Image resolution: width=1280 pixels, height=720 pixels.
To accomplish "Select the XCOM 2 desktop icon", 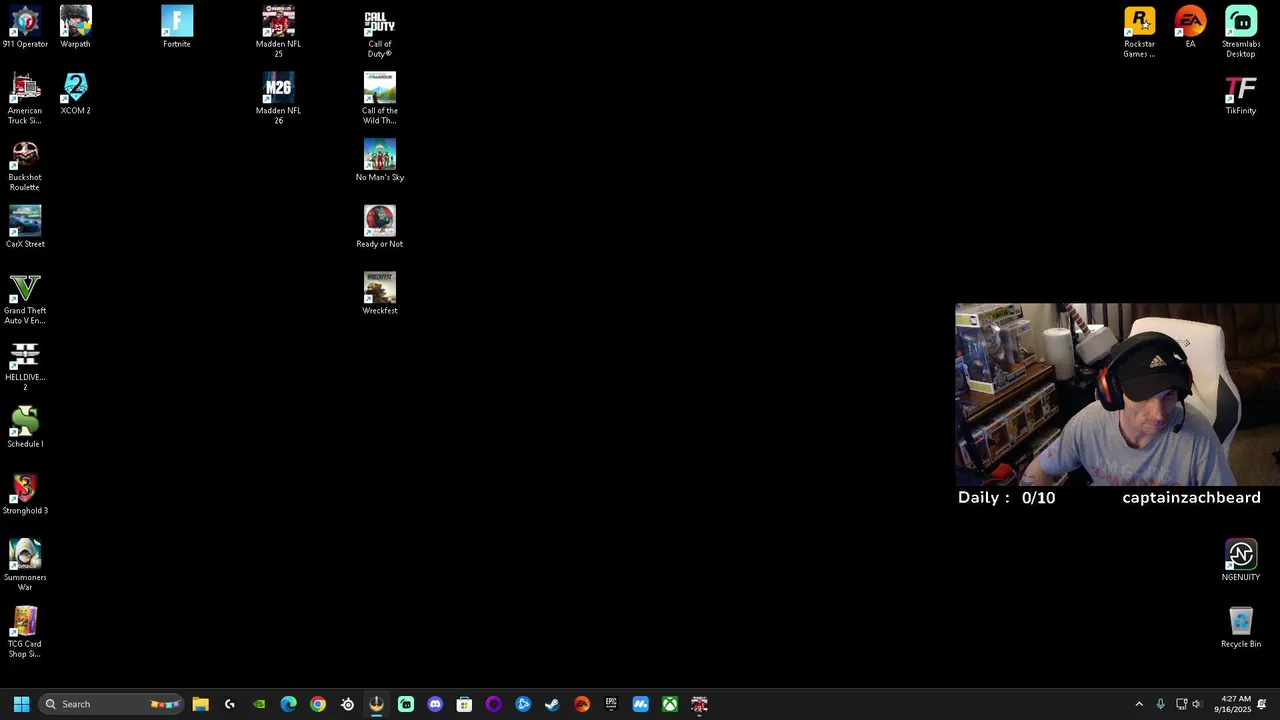I will pyautogui.click(x=75, y=93).
